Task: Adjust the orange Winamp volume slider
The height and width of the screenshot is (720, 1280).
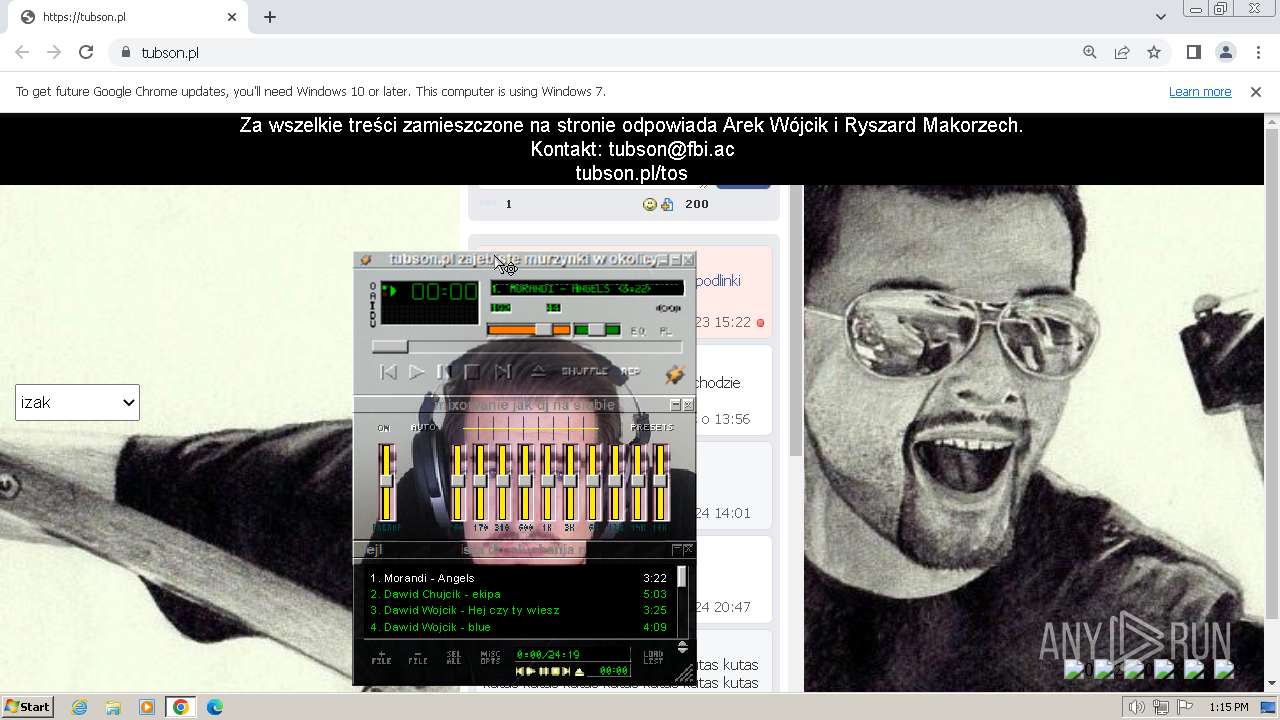Action: click(x=528, y=330)
